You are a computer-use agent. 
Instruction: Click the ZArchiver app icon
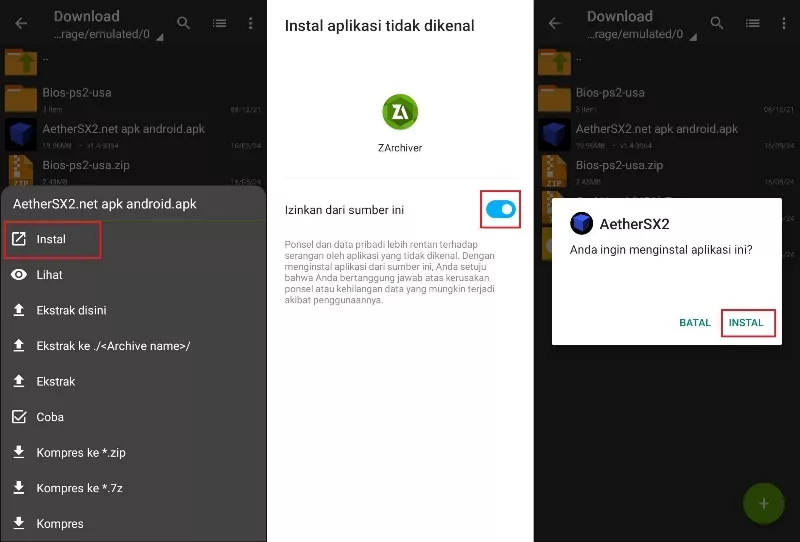click(400, 112)
